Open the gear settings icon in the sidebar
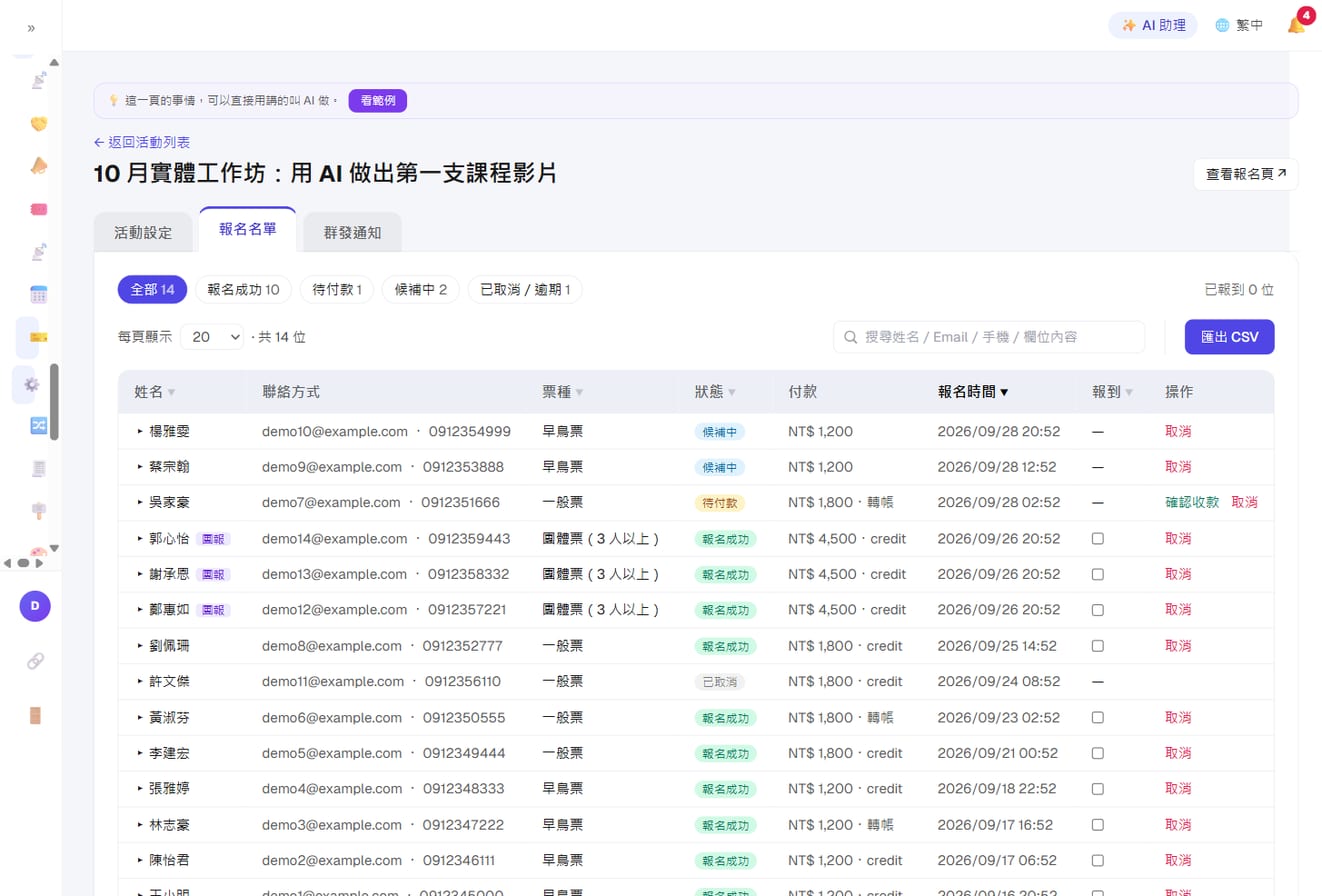The width and height of the screenshot is (1322, 896). [x=31, y=384]
